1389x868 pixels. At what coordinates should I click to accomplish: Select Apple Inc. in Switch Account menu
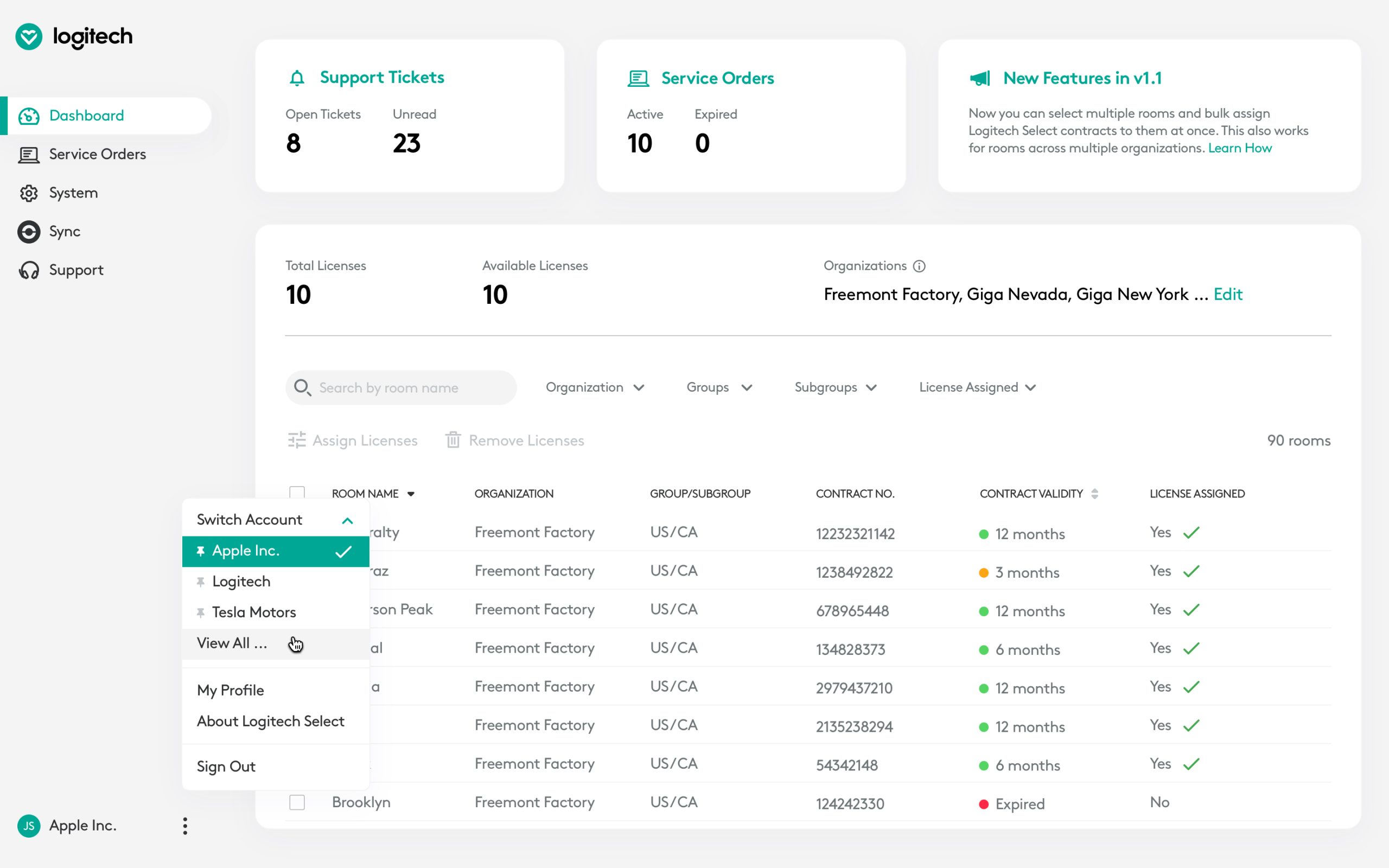tap(276, 551)
